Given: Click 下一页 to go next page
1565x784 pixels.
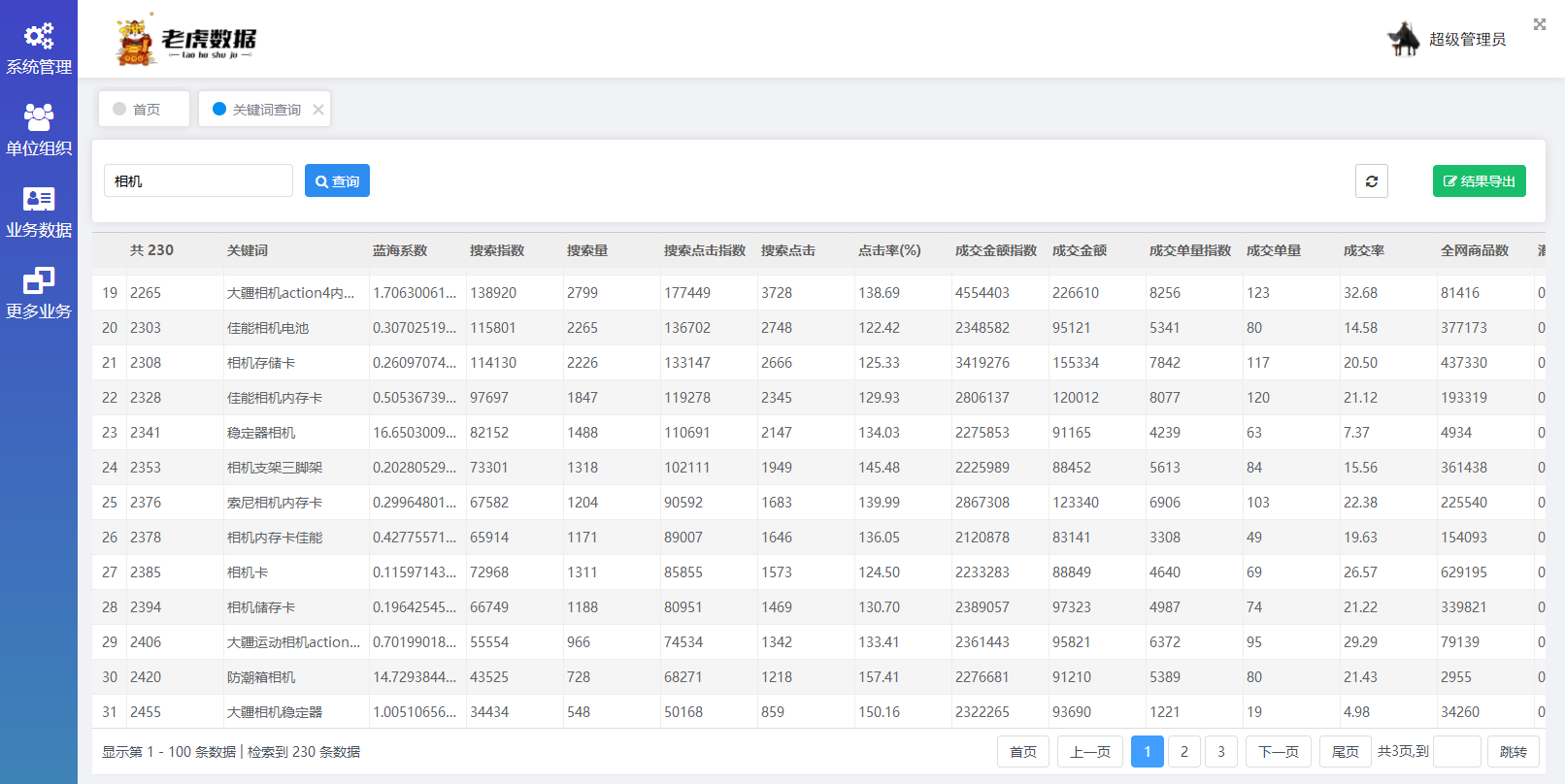Looking at the screenshot, I should pyautogui.click(x=1278, y=752).
